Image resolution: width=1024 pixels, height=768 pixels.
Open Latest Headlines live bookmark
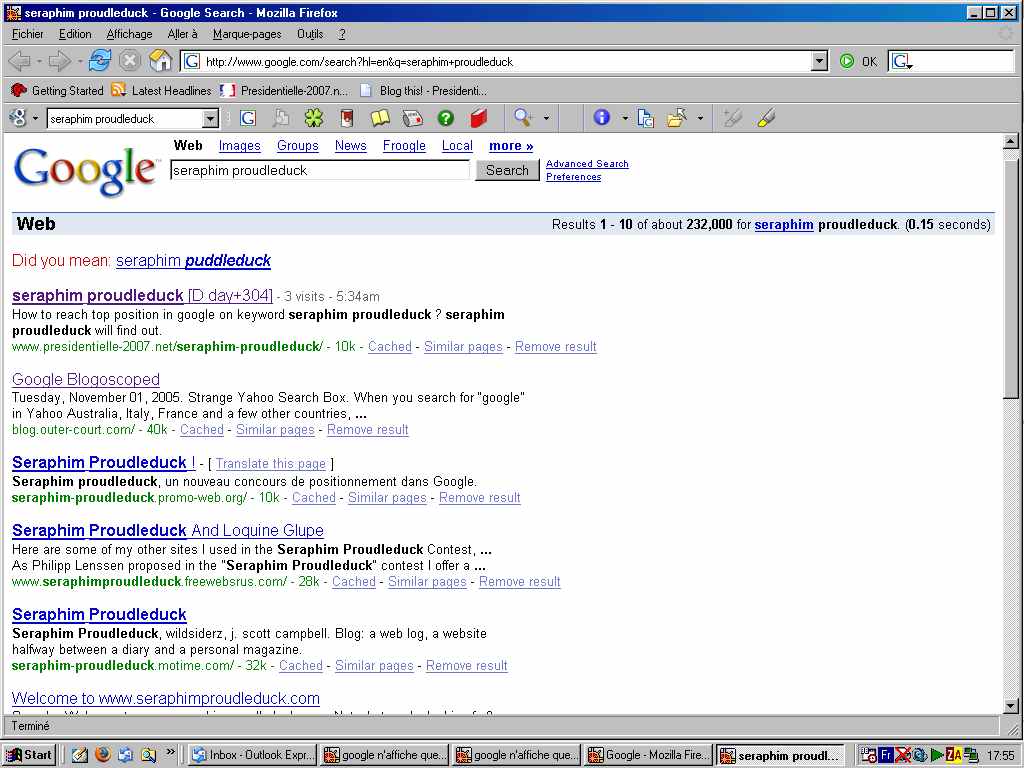(161, 91)
